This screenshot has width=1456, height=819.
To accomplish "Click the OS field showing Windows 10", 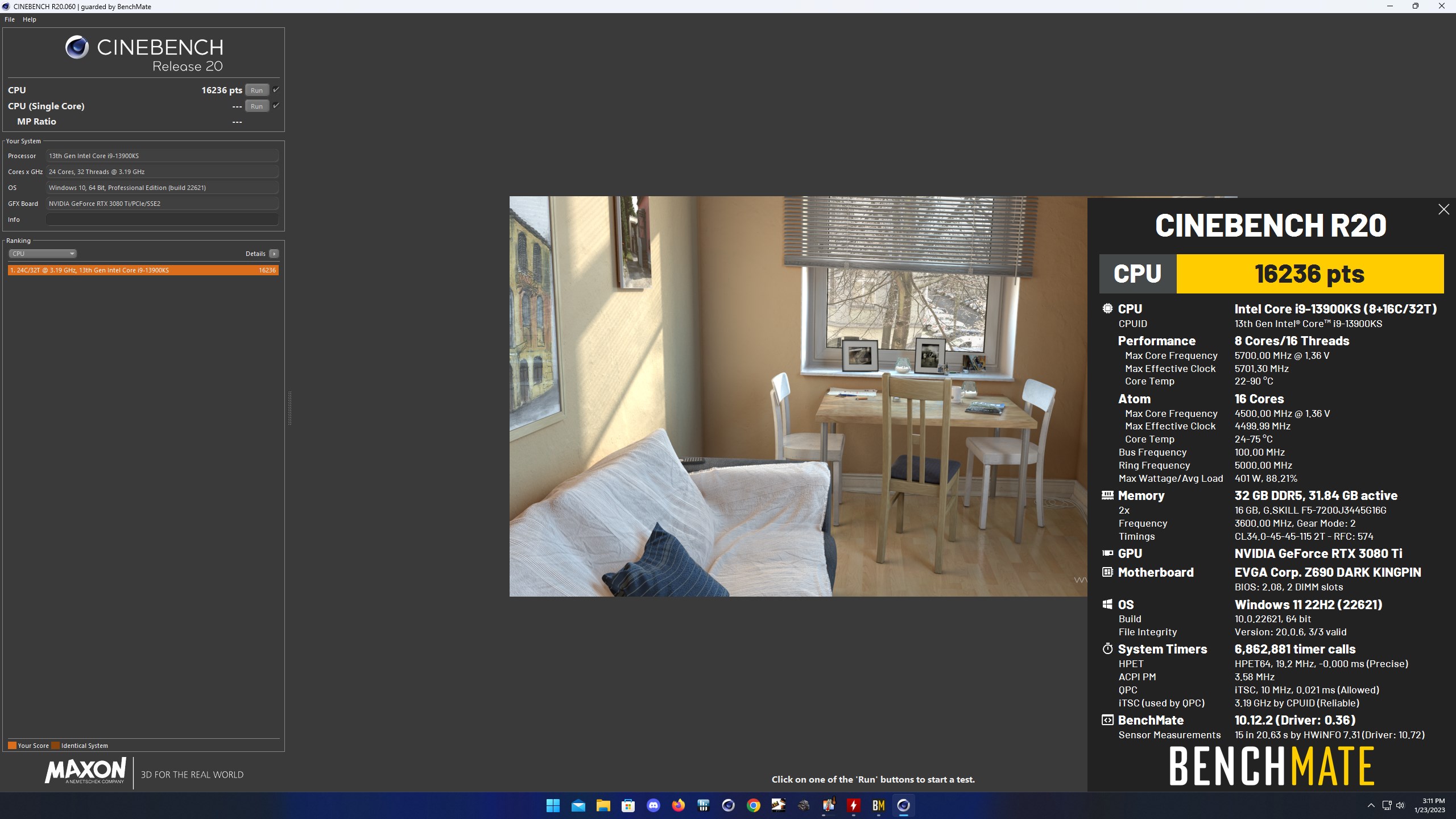I will pos(162,188).
